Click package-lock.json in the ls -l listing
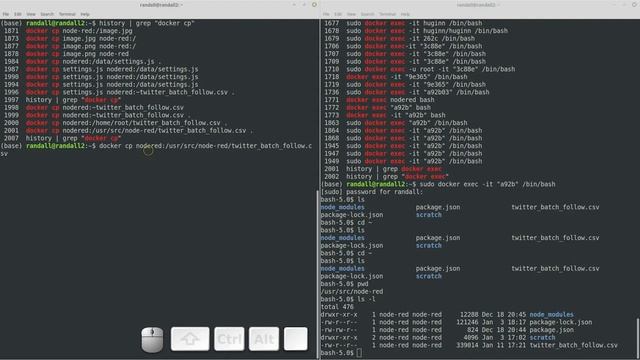 click(561, 322)
